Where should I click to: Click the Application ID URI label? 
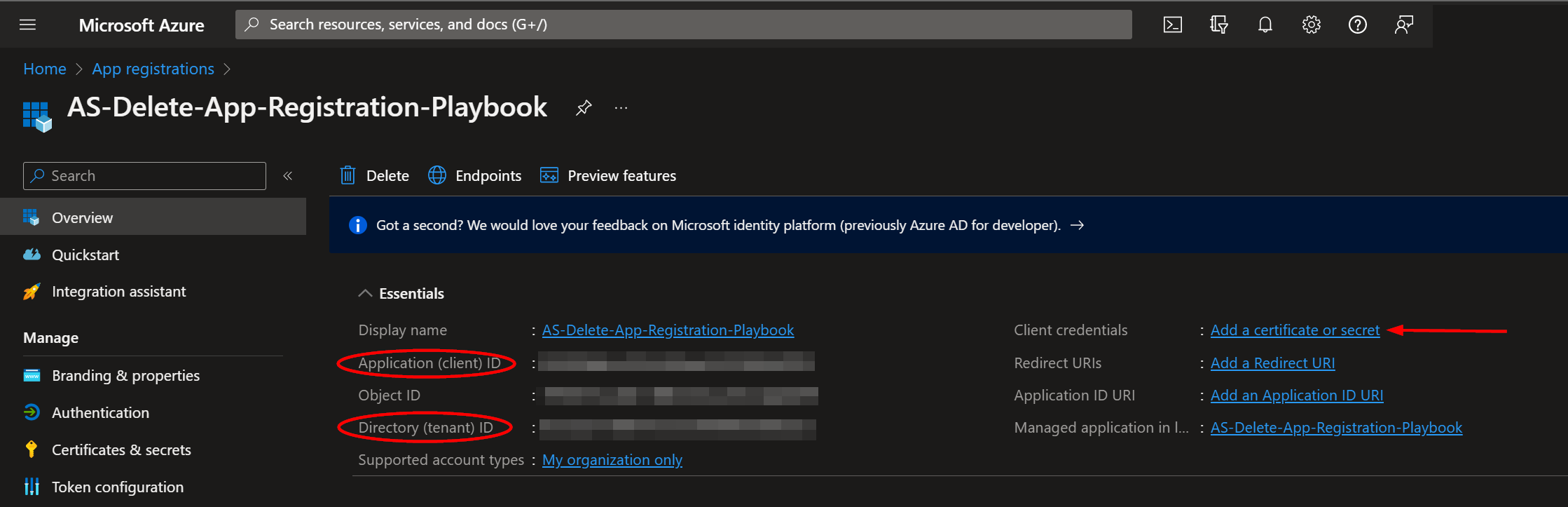pos(1074,396)
